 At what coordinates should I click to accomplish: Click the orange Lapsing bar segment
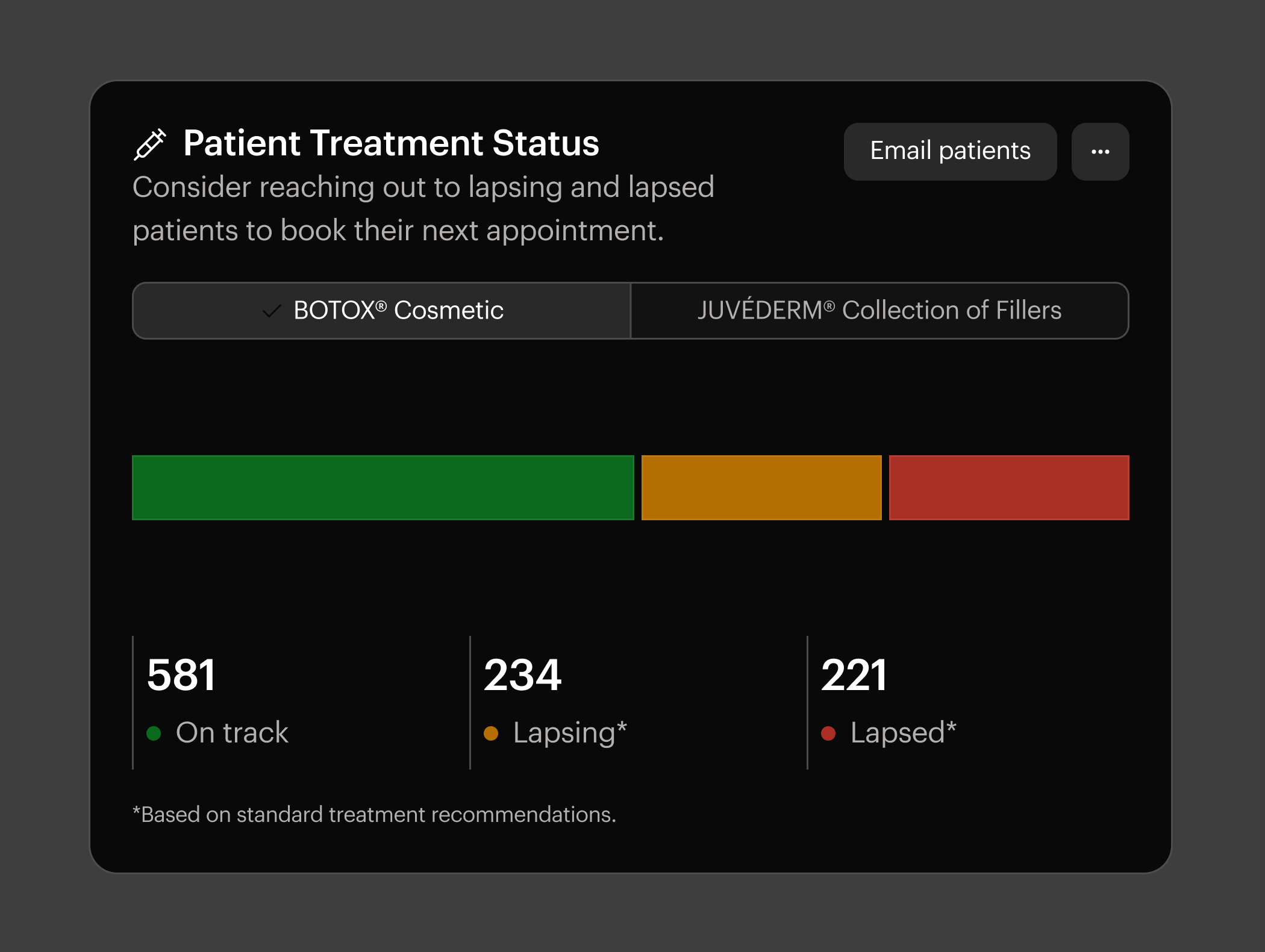pyautogui.click(x=761, y=488)
